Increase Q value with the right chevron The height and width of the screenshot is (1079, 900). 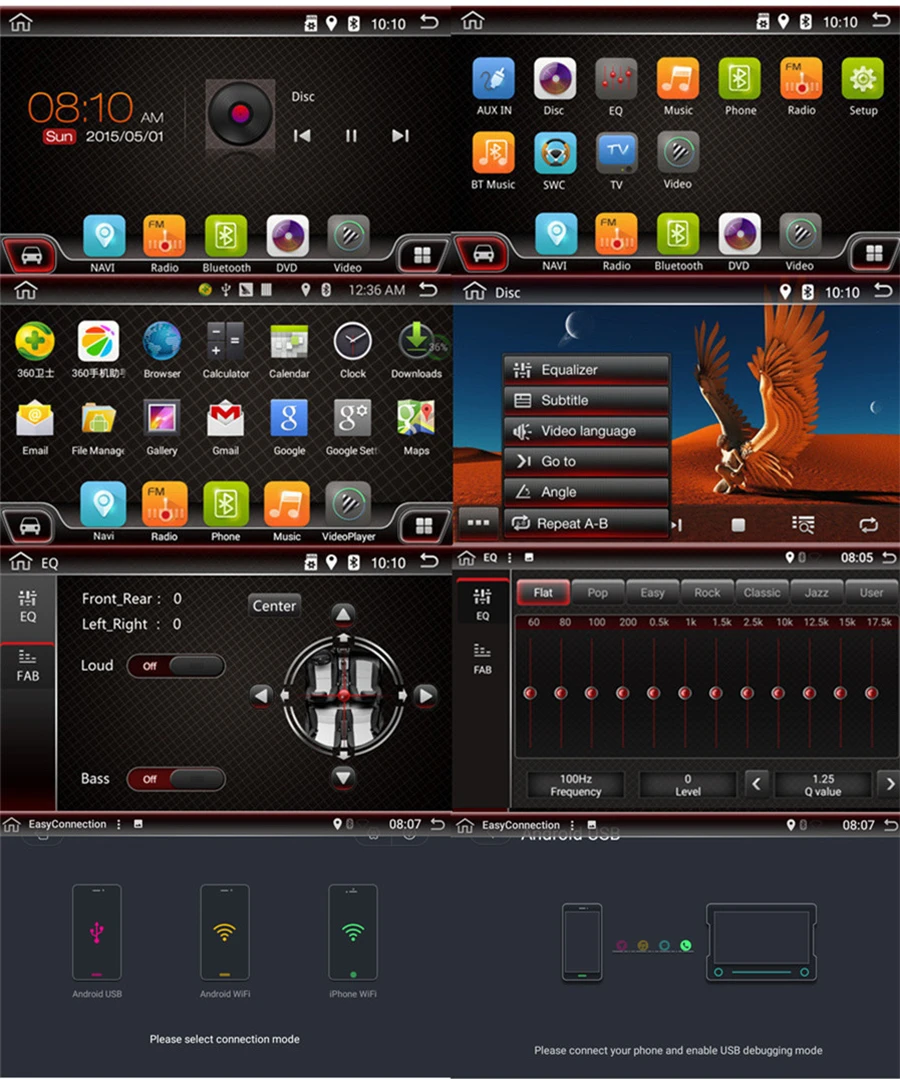click(x=888, y=784)
